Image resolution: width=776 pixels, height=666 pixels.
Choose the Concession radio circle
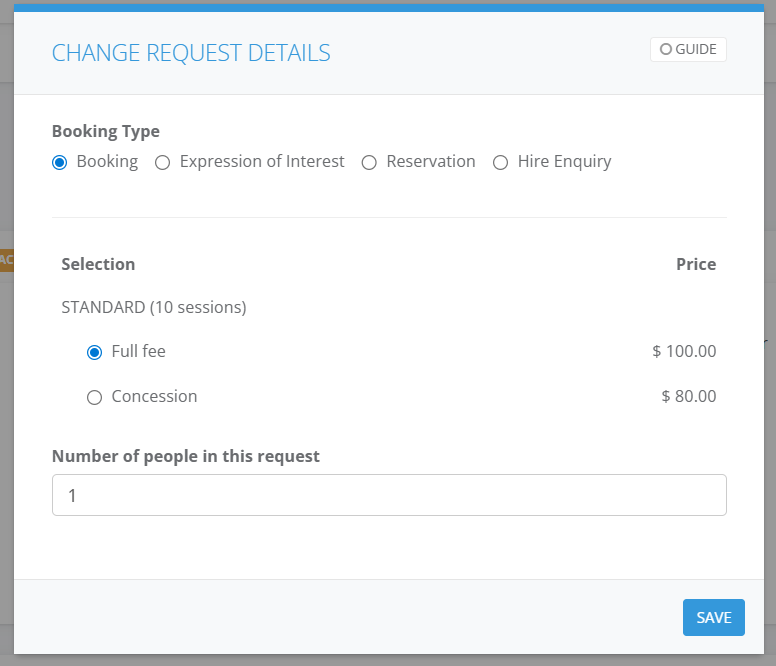[95, 397]
